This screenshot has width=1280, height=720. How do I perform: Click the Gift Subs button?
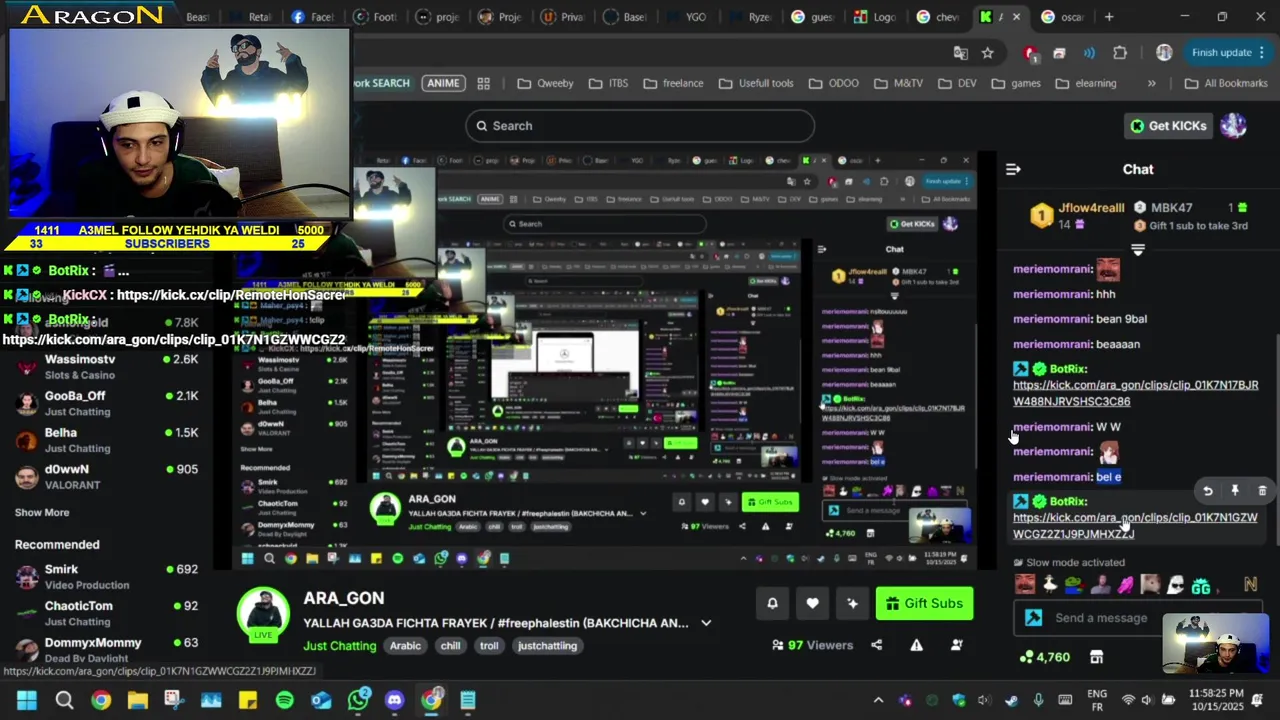pyautogui.click(x=924, y=603)
